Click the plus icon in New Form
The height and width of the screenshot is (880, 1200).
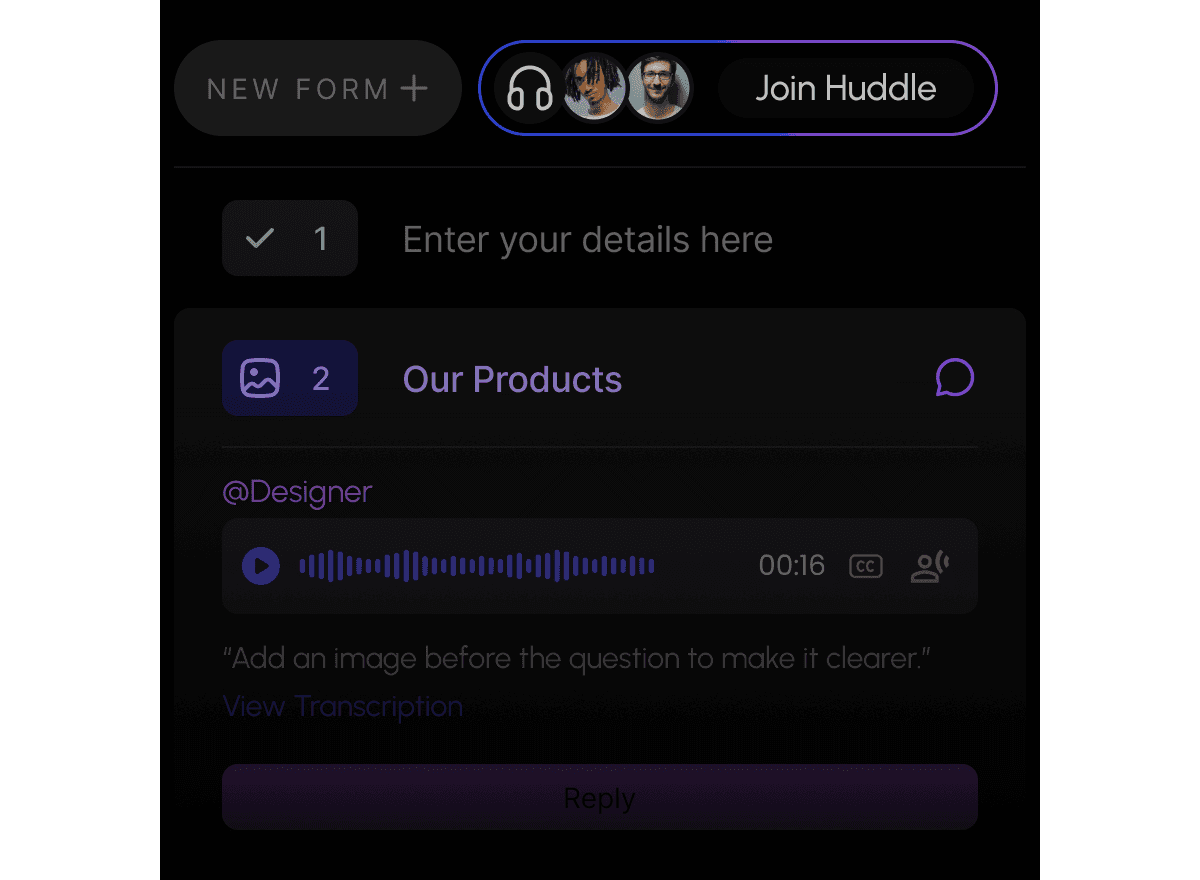tap(414, 88)
